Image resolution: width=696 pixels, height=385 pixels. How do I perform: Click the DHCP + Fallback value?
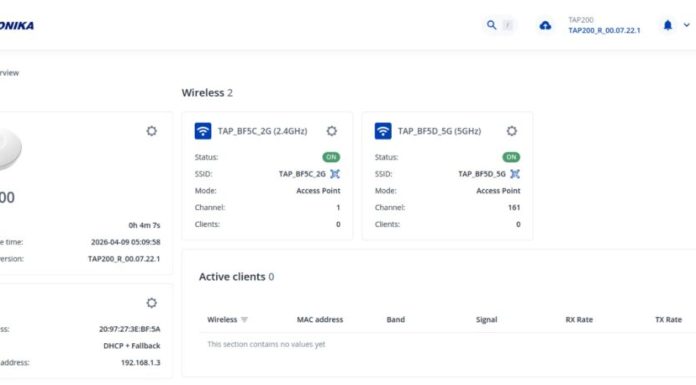point(132,346)
